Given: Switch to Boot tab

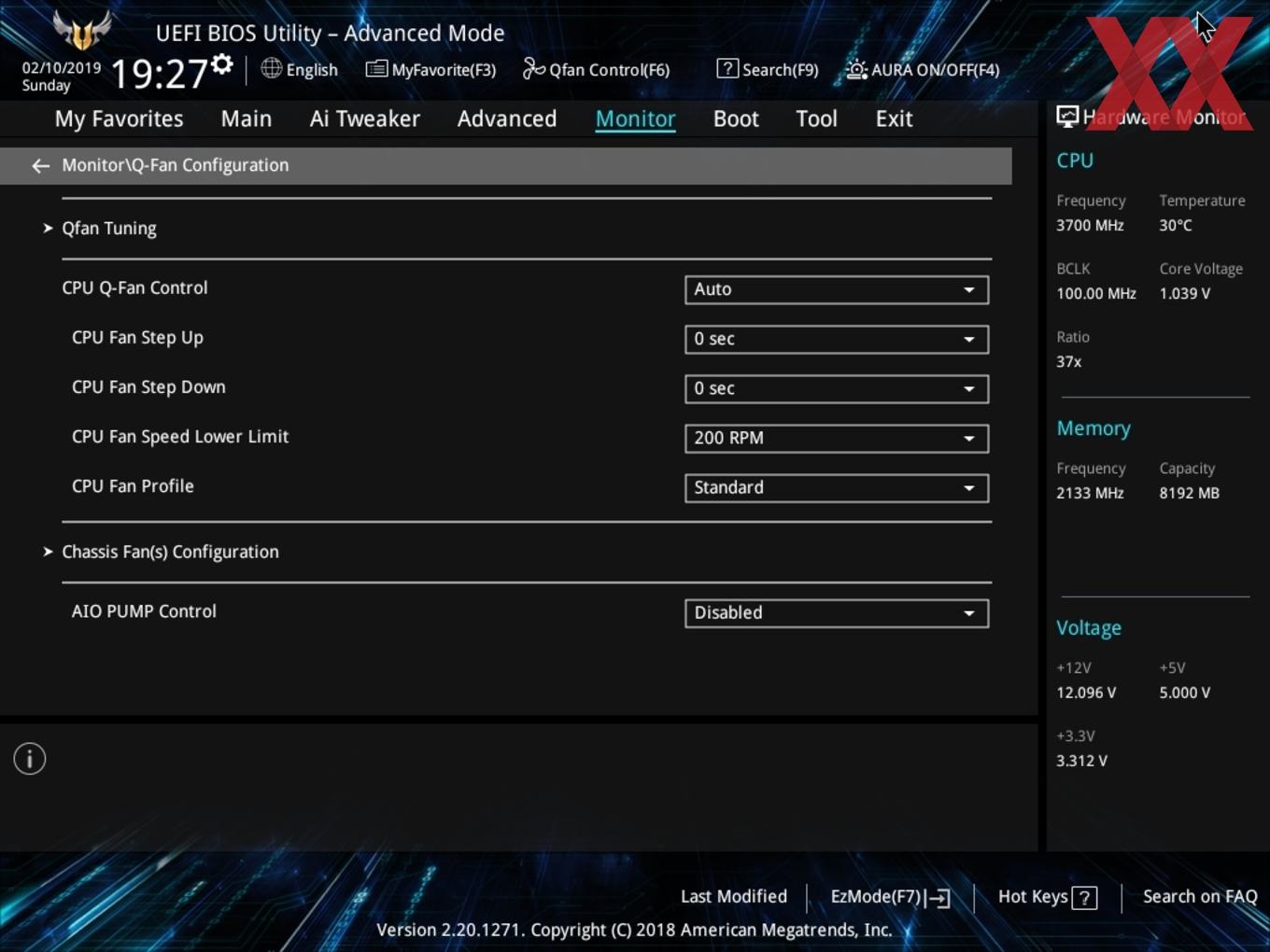Looking at the screenshot, I should tap(736, 119).
